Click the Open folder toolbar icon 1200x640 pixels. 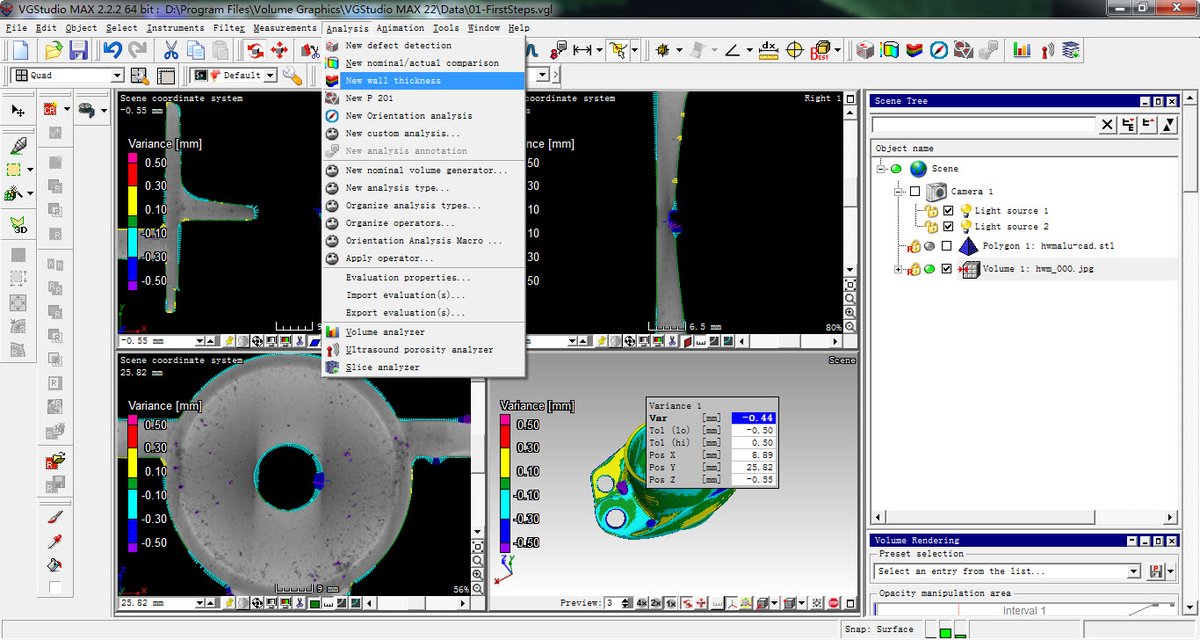[x=53, y=50]
